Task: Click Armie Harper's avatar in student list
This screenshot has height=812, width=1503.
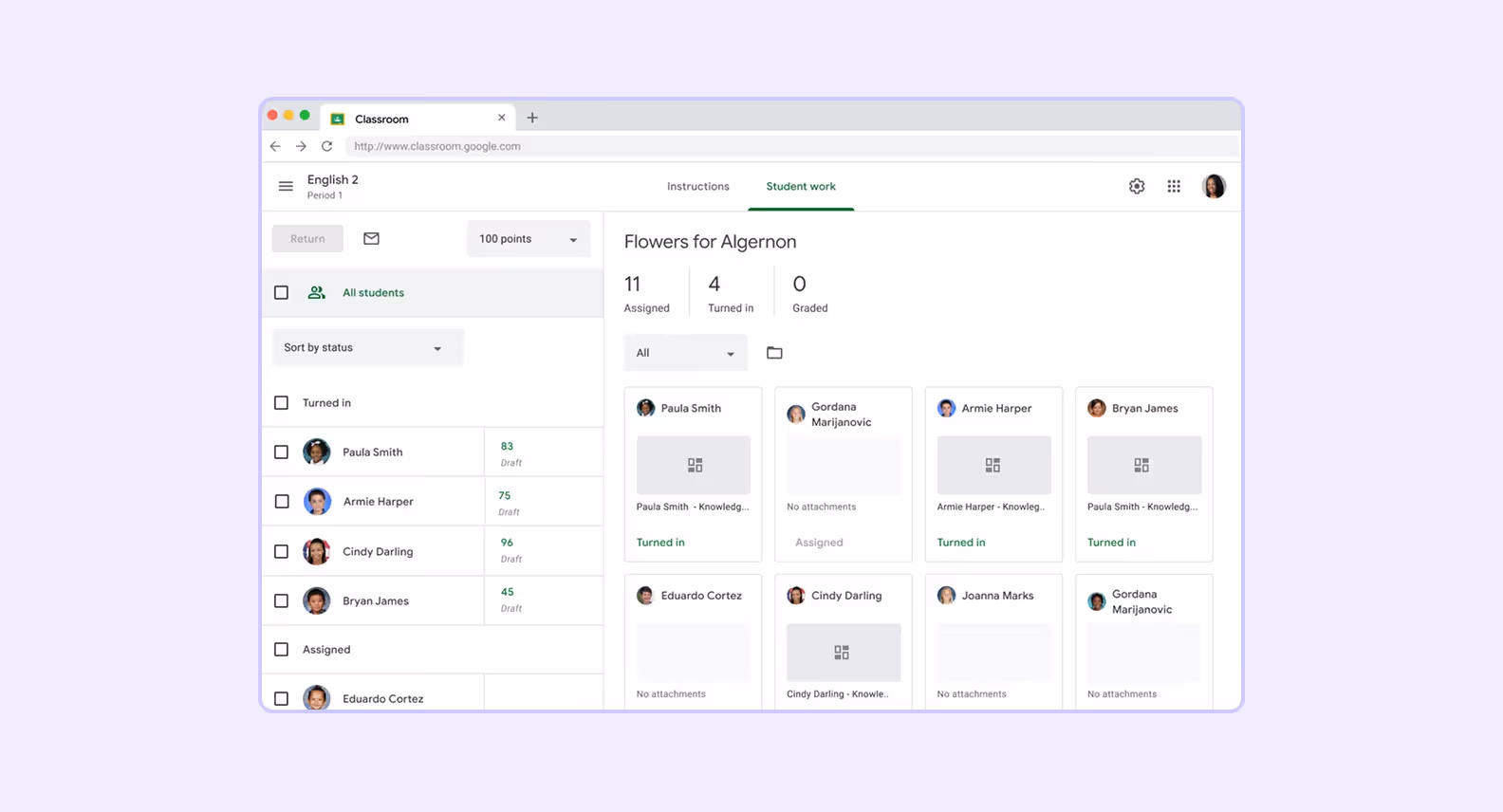Action: pos(317,501)
